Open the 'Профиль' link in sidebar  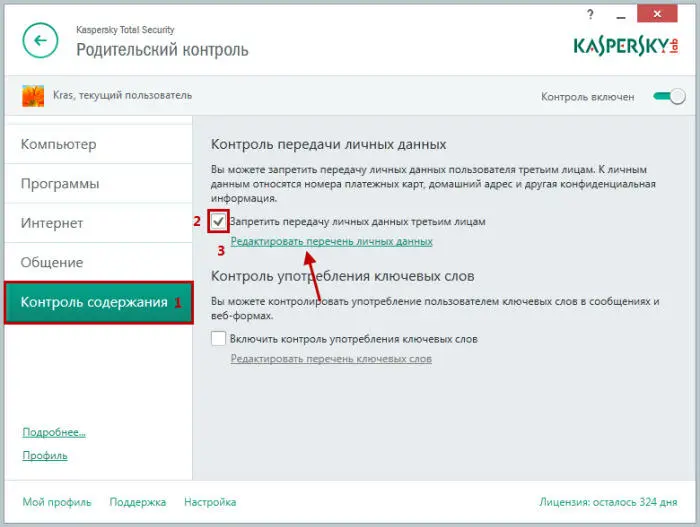(45, 455)
